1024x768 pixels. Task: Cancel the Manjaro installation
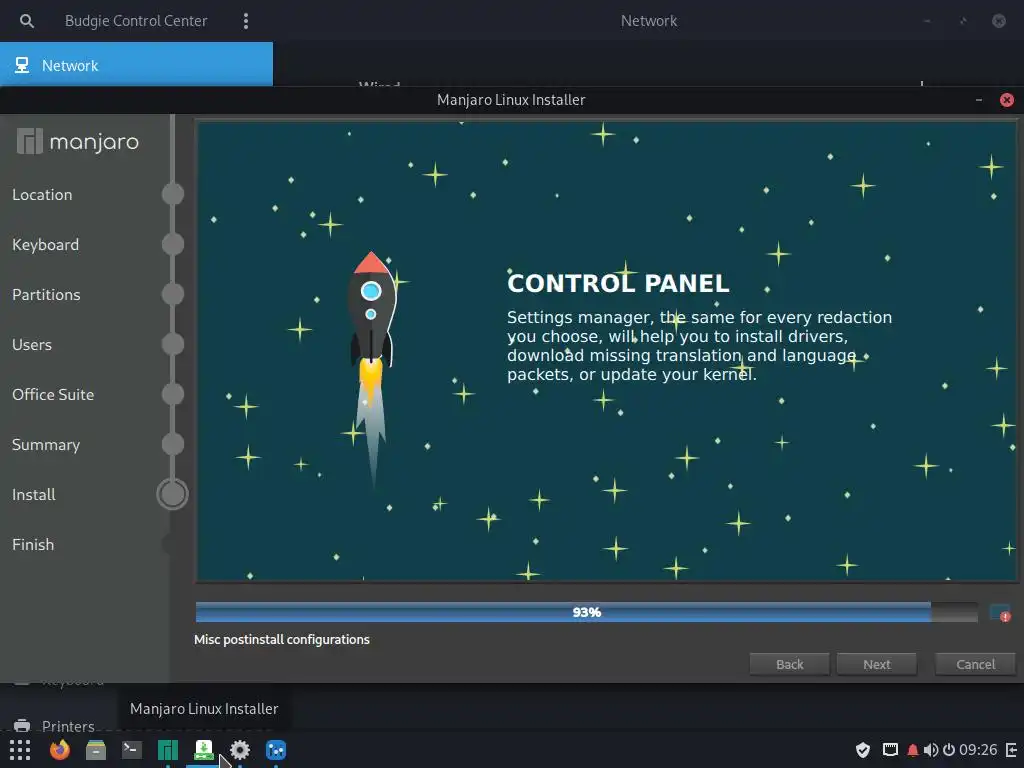click(x=976, y=664)
